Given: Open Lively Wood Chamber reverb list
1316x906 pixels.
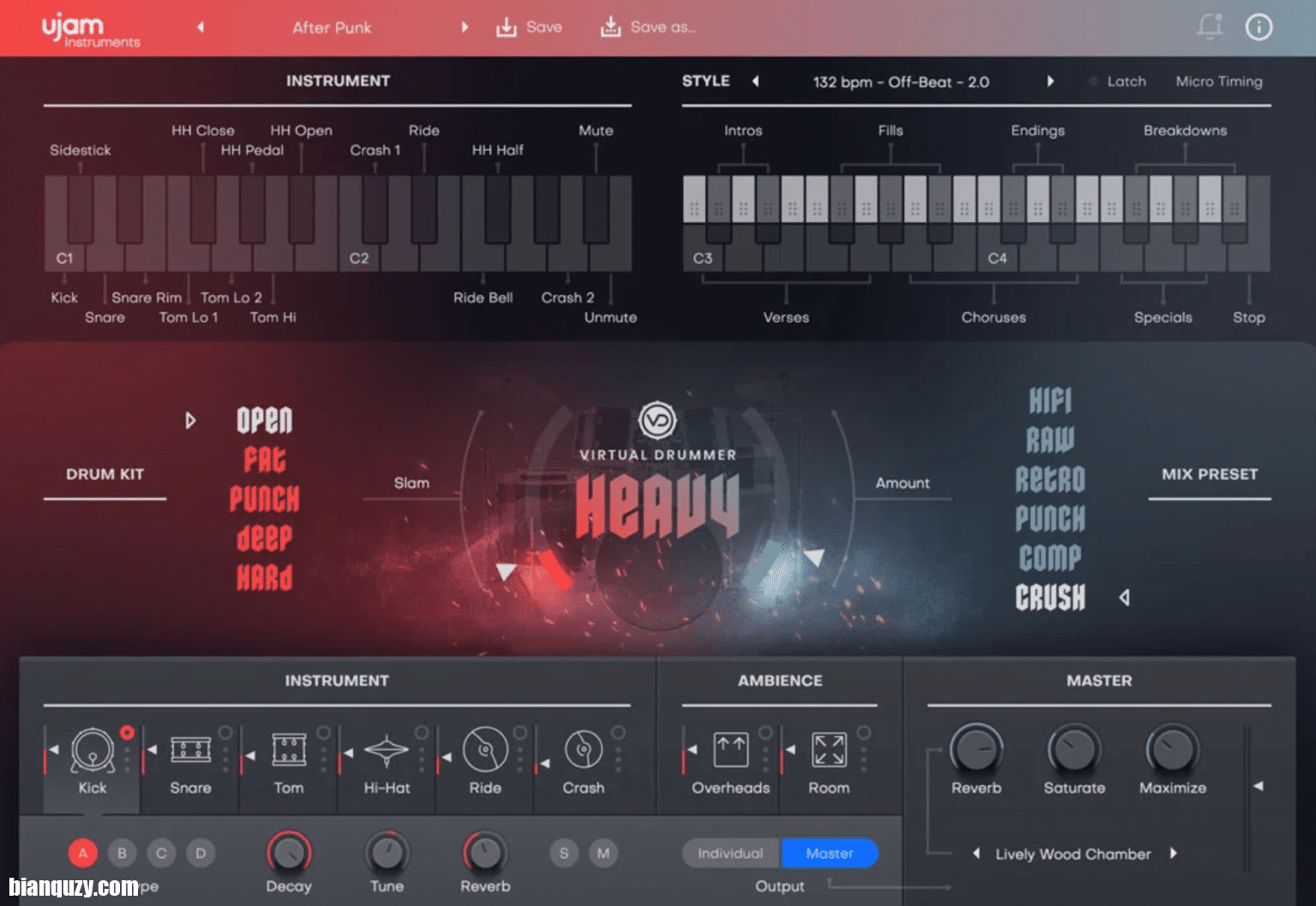Looking at the screenshot, I should pyautogui.click(x=1073, y=855).
